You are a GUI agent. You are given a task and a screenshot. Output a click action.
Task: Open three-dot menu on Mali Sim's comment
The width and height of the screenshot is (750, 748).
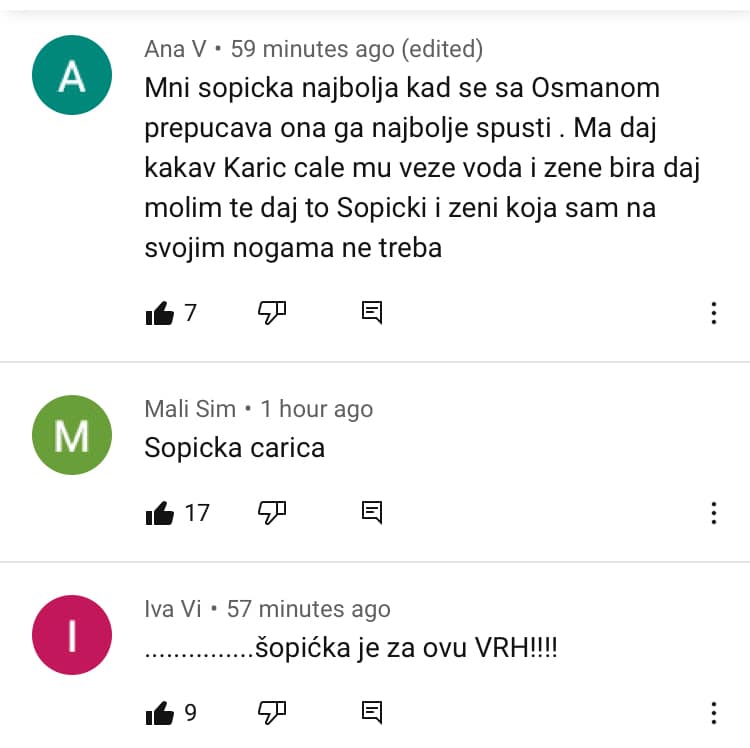(x=714, y=513)
